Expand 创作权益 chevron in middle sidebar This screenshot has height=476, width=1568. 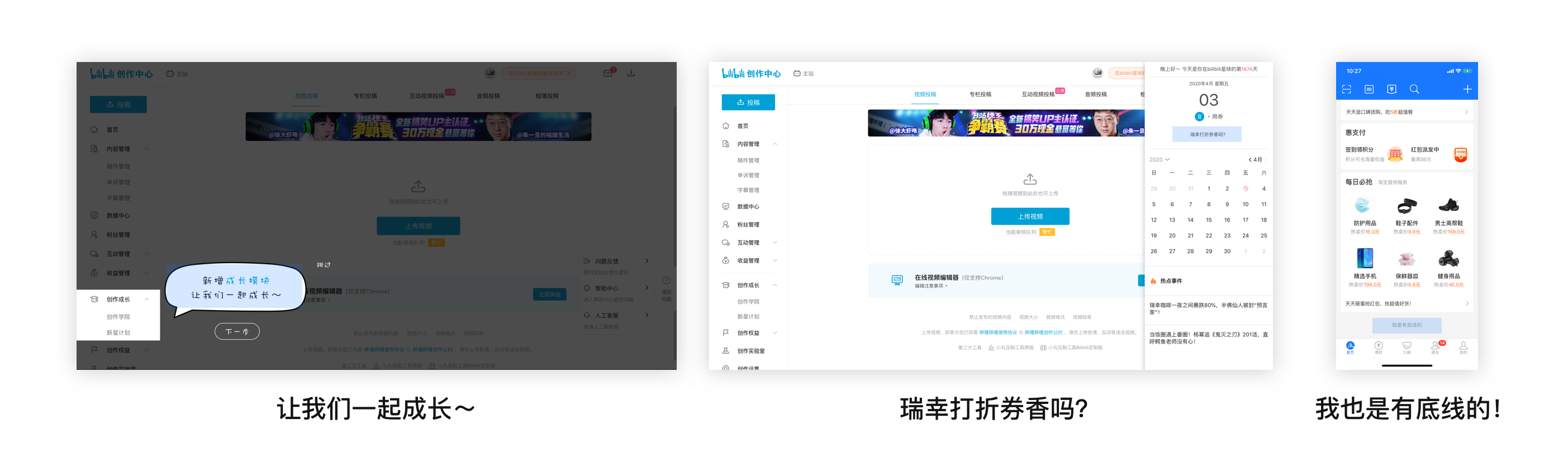(x=775, y=333)
